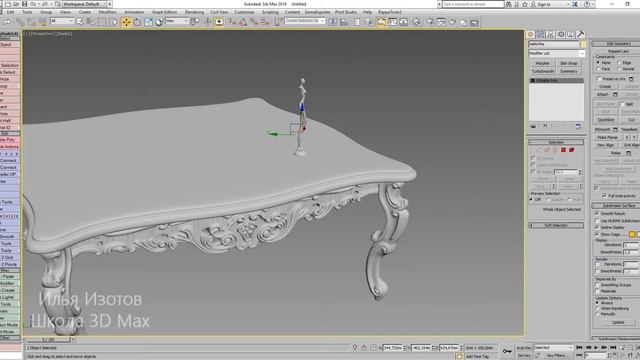Click the Key mode icon in status bar

pos(507,351)
